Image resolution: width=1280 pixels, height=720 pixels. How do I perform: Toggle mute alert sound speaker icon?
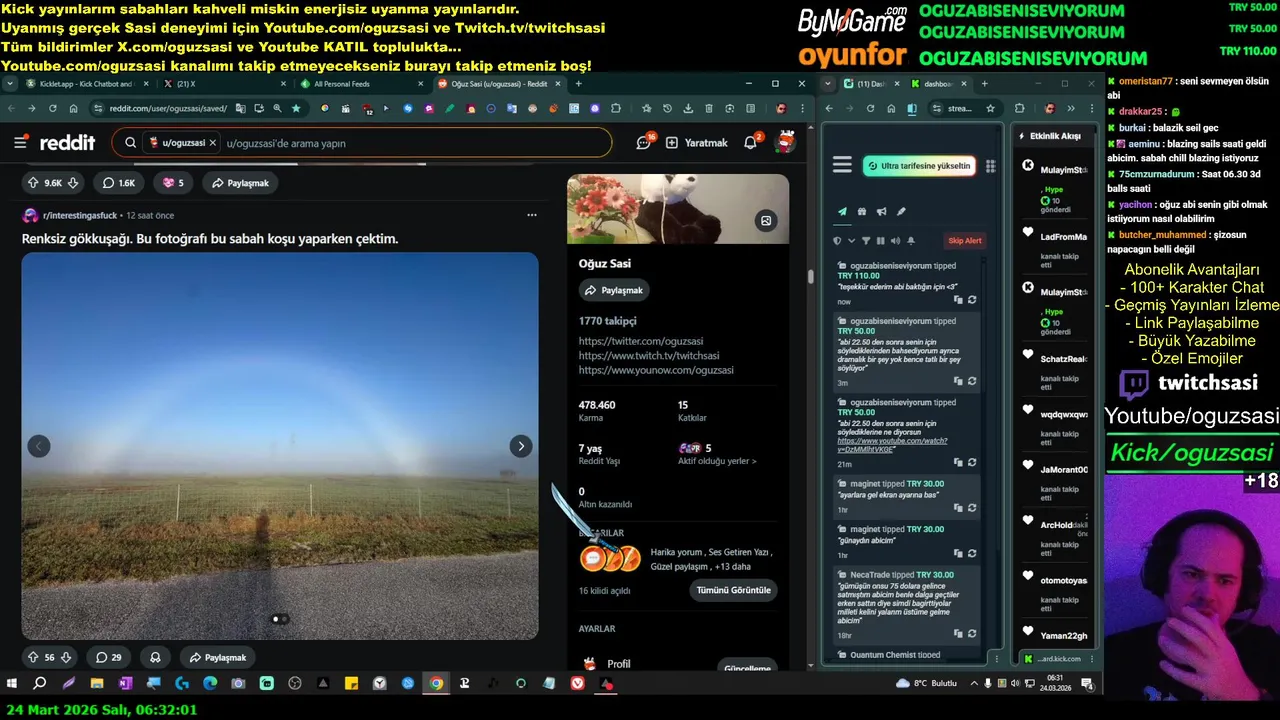click(x=895, y=241)
